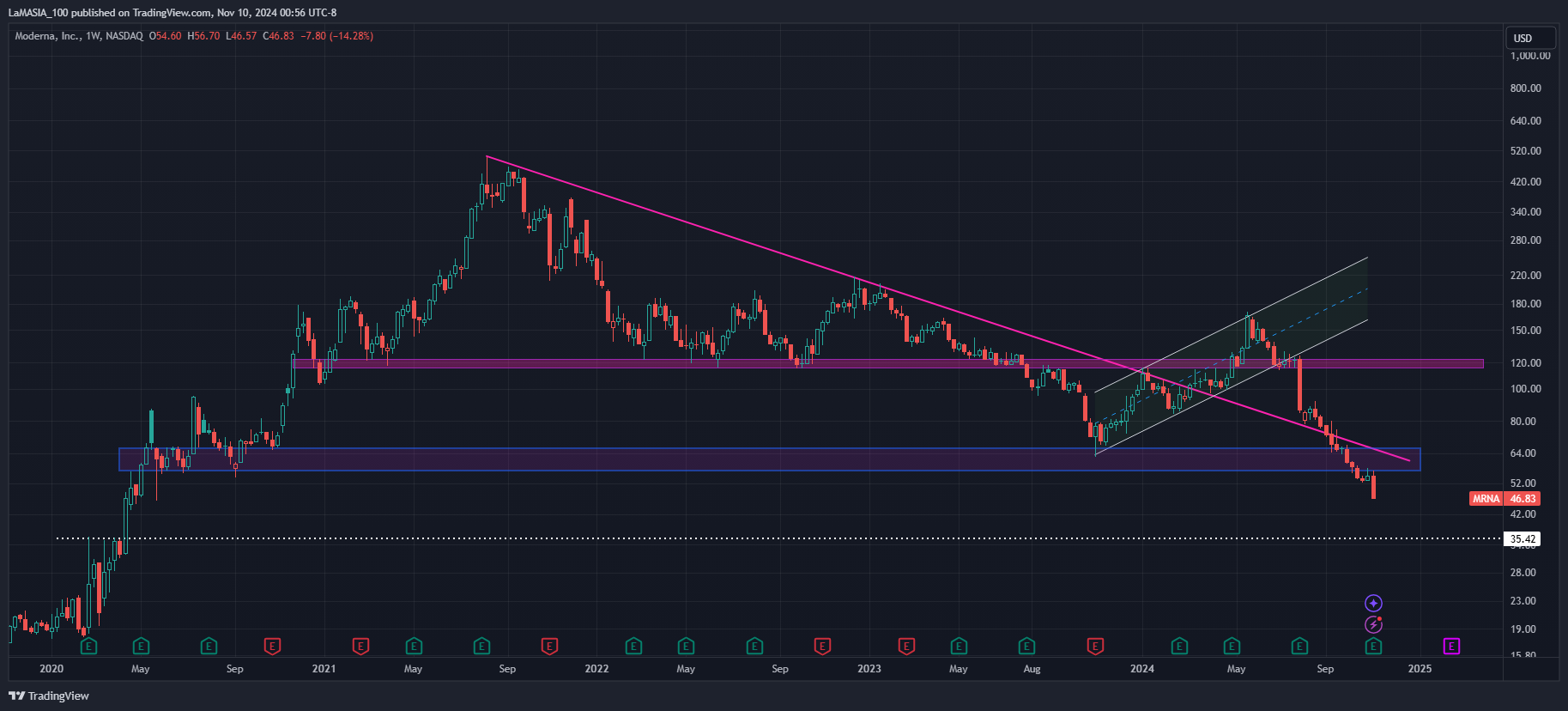Click the MRNA price tag on axis
This screenshot has width=1568, height=711.
coord(1486,499)
